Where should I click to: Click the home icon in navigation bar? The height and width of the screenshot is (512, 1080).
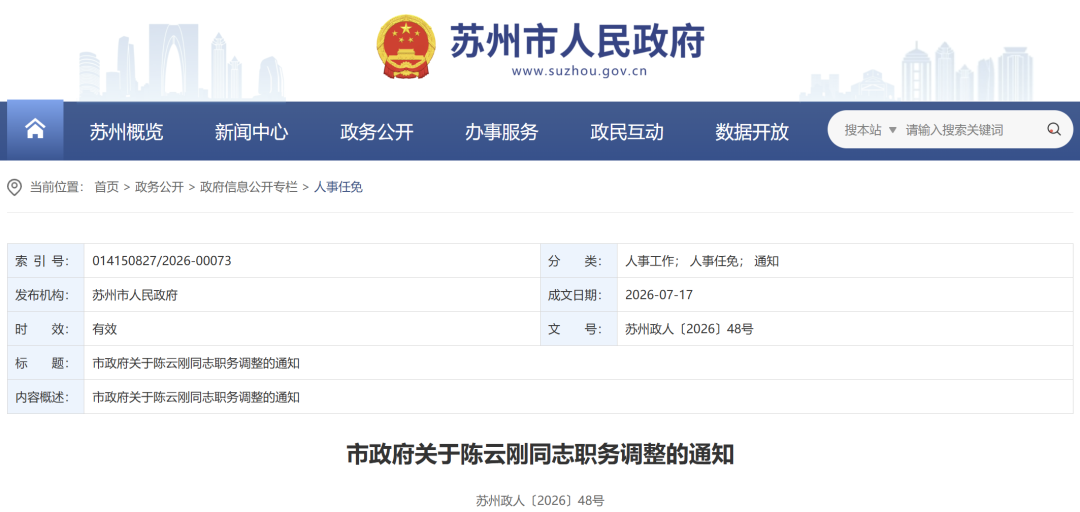coord(35,130)
